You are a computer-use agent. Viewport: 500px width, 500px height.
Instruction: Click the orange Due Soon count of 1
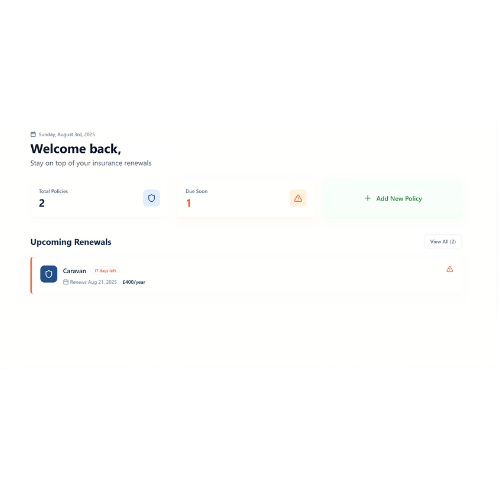189,203
